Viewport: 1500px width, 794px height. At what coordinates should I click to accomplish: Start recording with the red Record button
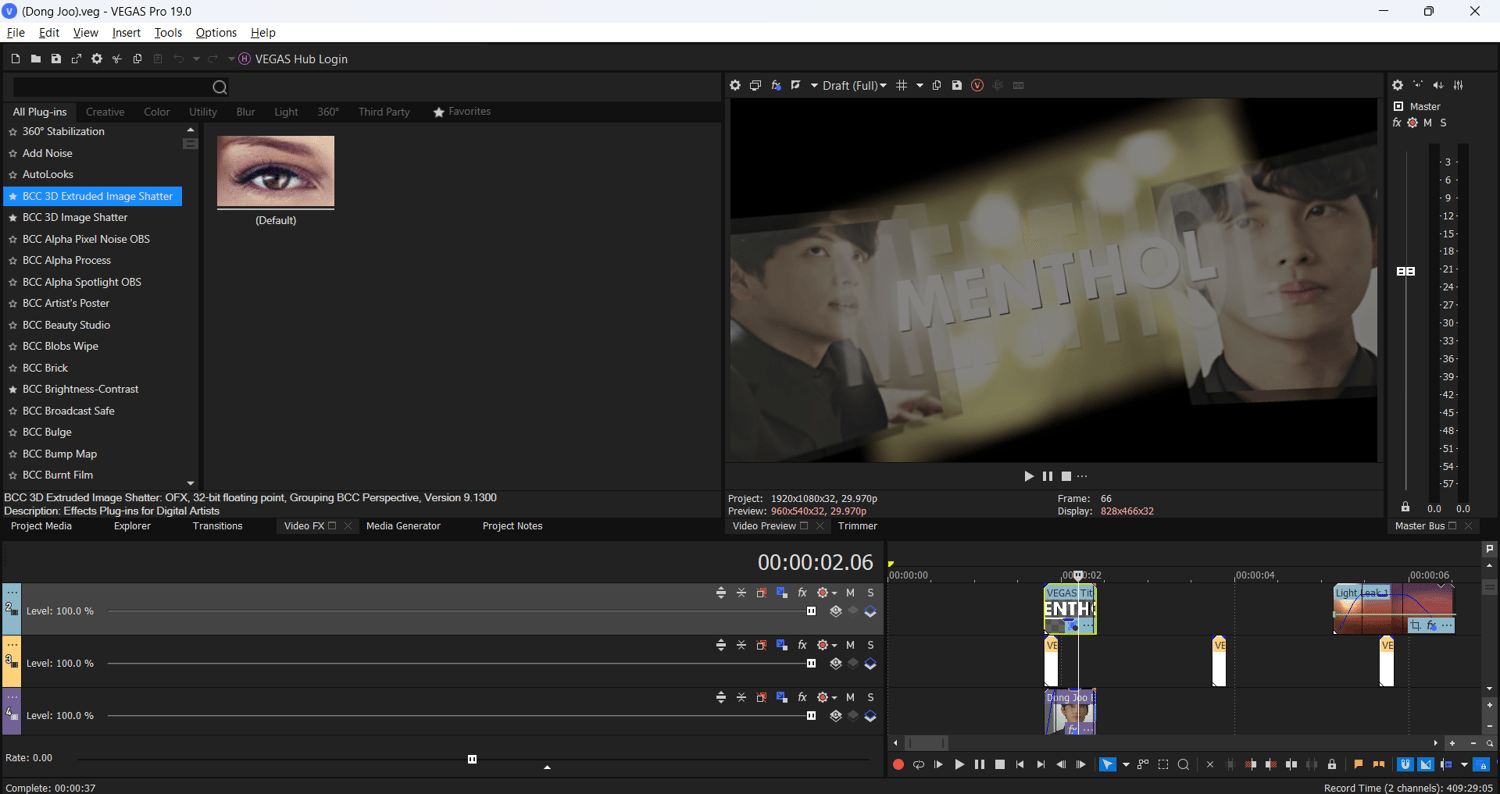pos(898,765)
